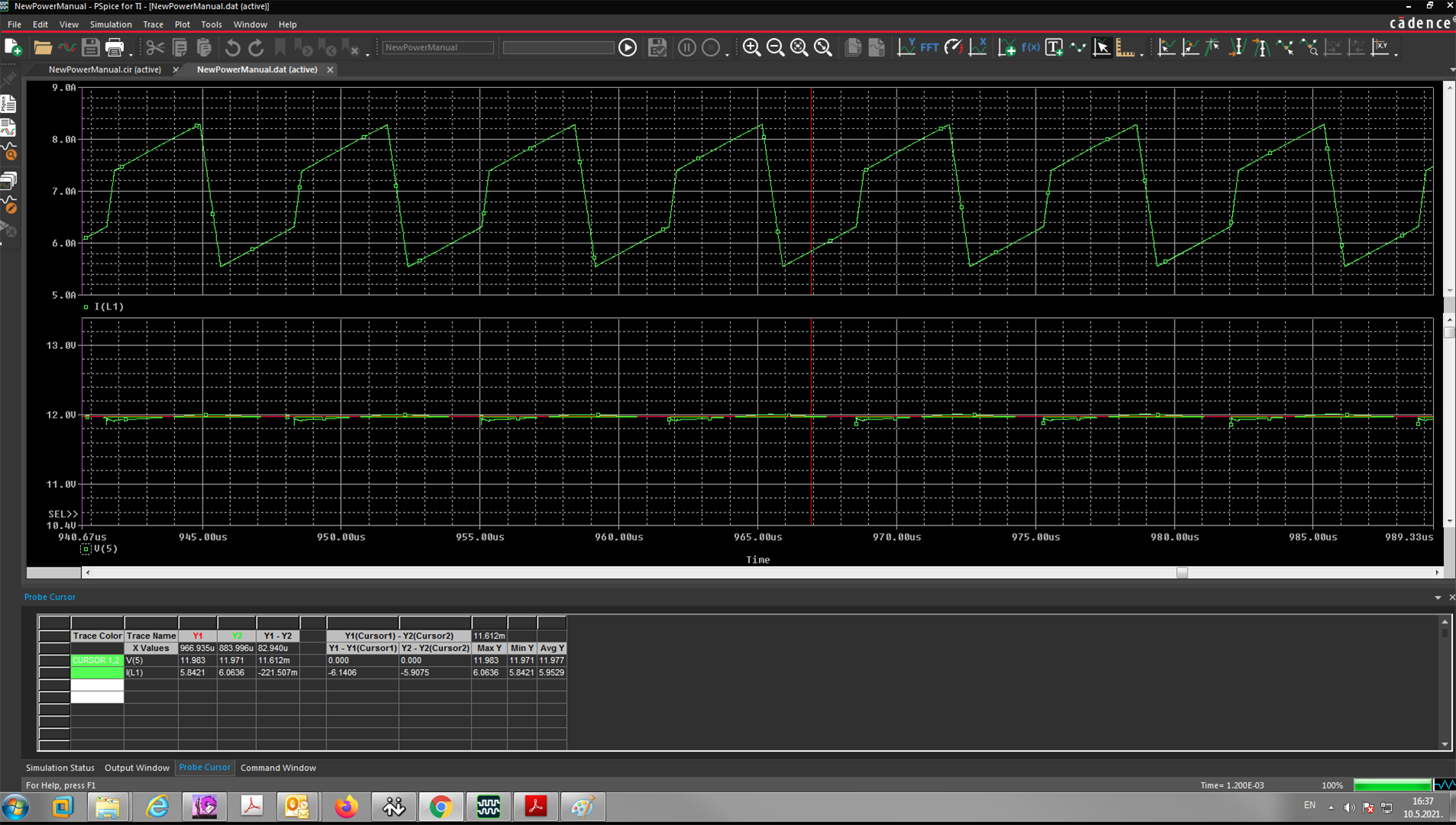Toggle logarithmic X axis
The height and width of the screenshot is (825, 1456).
click(x=978, y=47)
